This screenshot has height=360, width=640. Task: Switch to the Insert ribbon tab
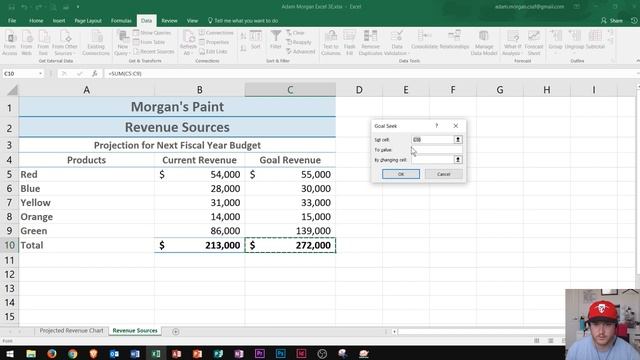(59, 20)
